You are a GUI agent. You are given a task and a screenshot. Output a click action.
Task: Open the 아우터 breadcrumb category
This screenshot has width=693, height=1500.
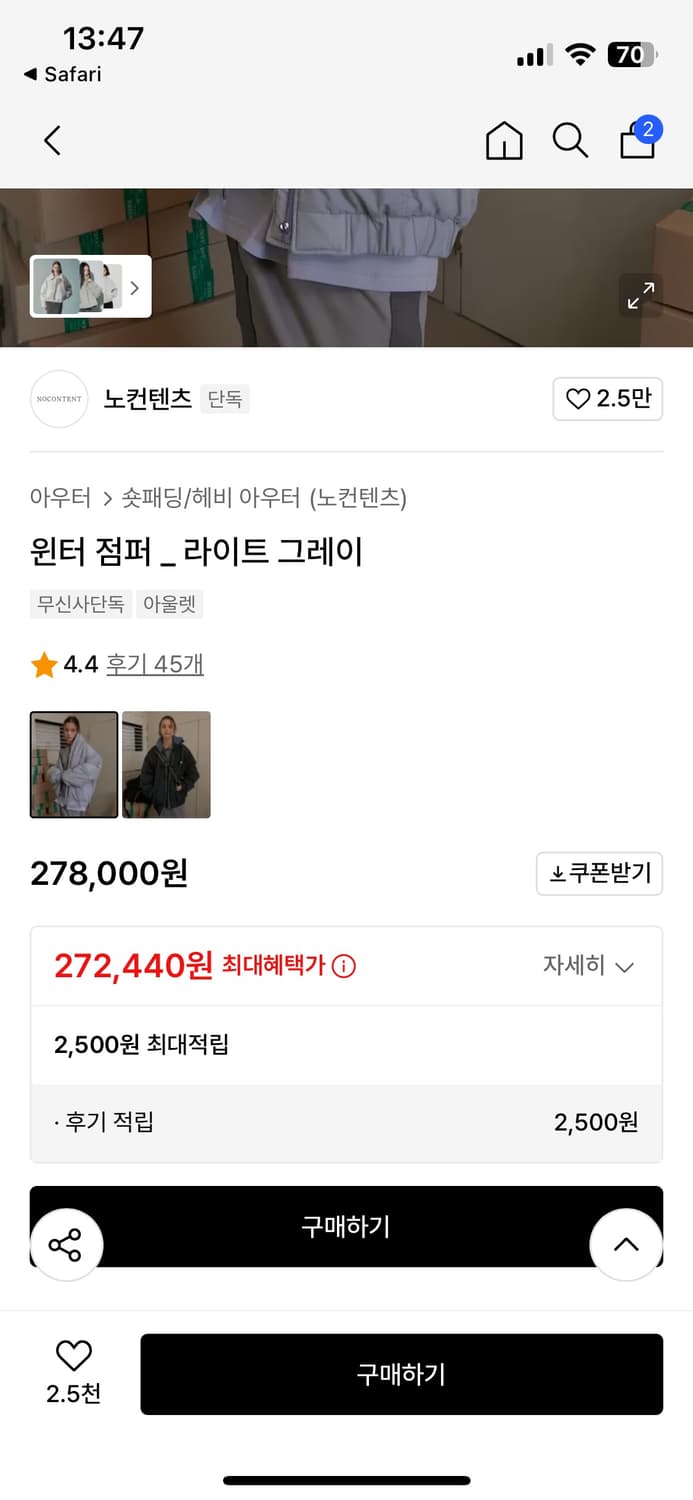coord(62,498)
